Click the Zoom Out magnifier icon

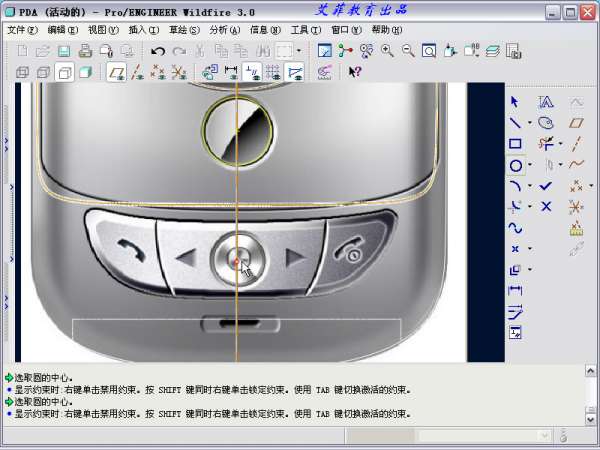point(408,51)
